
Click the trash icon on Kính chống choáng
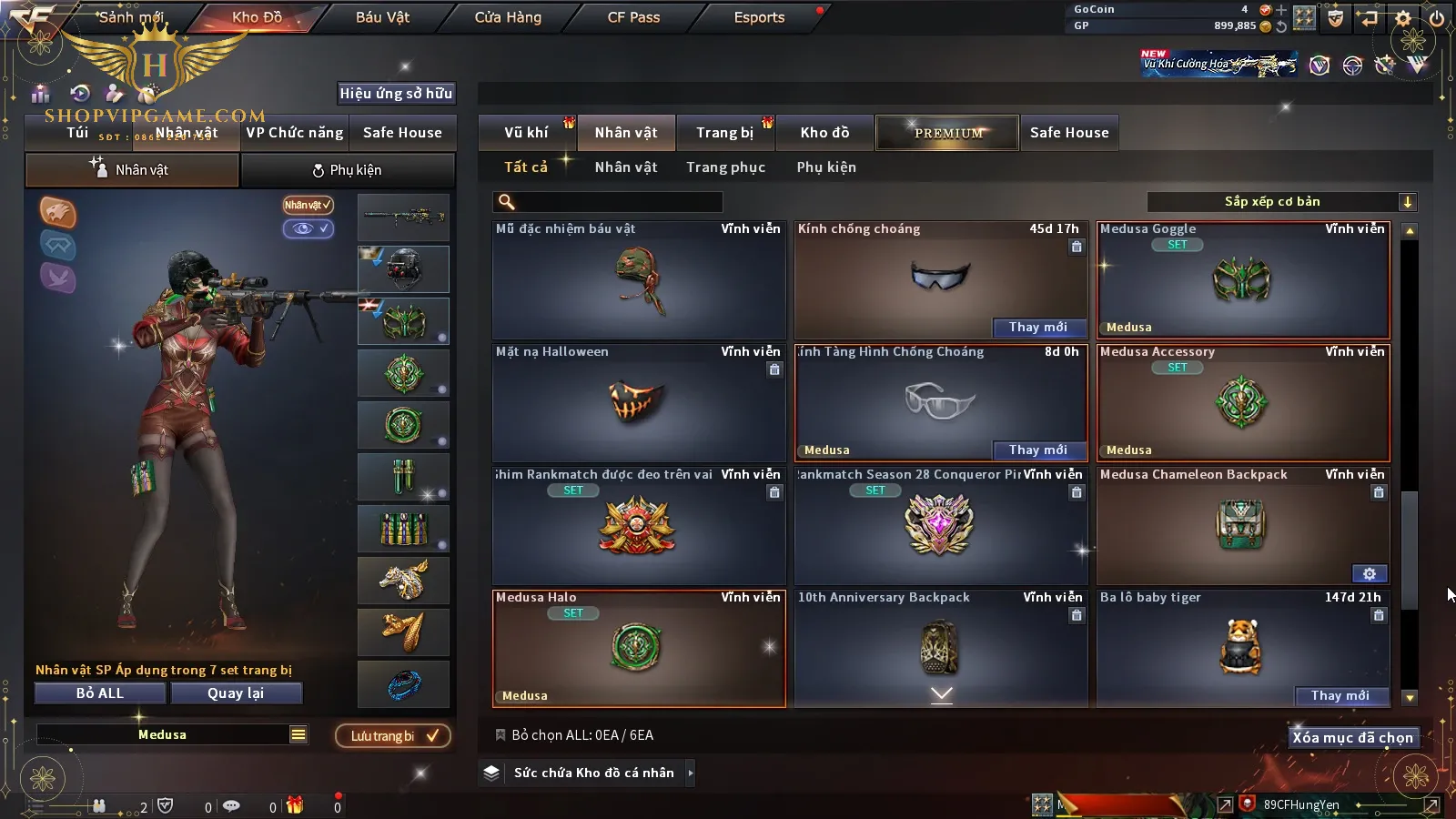coord(1077,247)
